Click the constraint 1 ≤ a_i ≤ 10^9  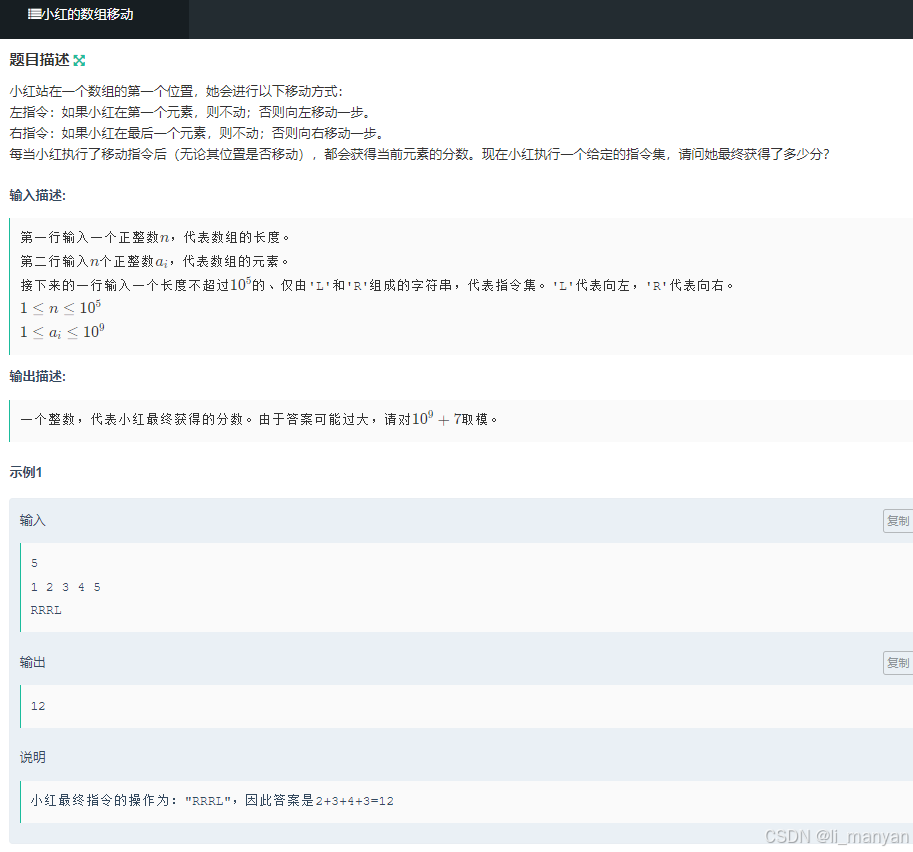coord(62,332)
